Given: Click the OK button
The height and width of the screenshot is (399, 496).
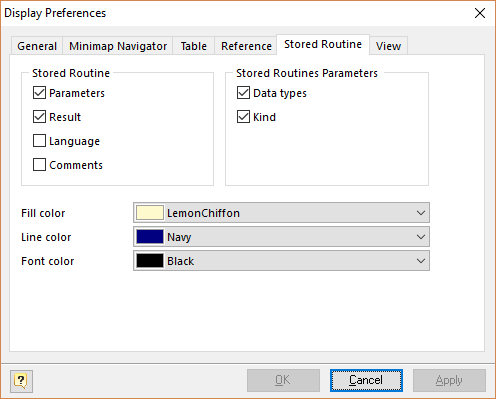Looking at the screenshot, I should (283, 380).
